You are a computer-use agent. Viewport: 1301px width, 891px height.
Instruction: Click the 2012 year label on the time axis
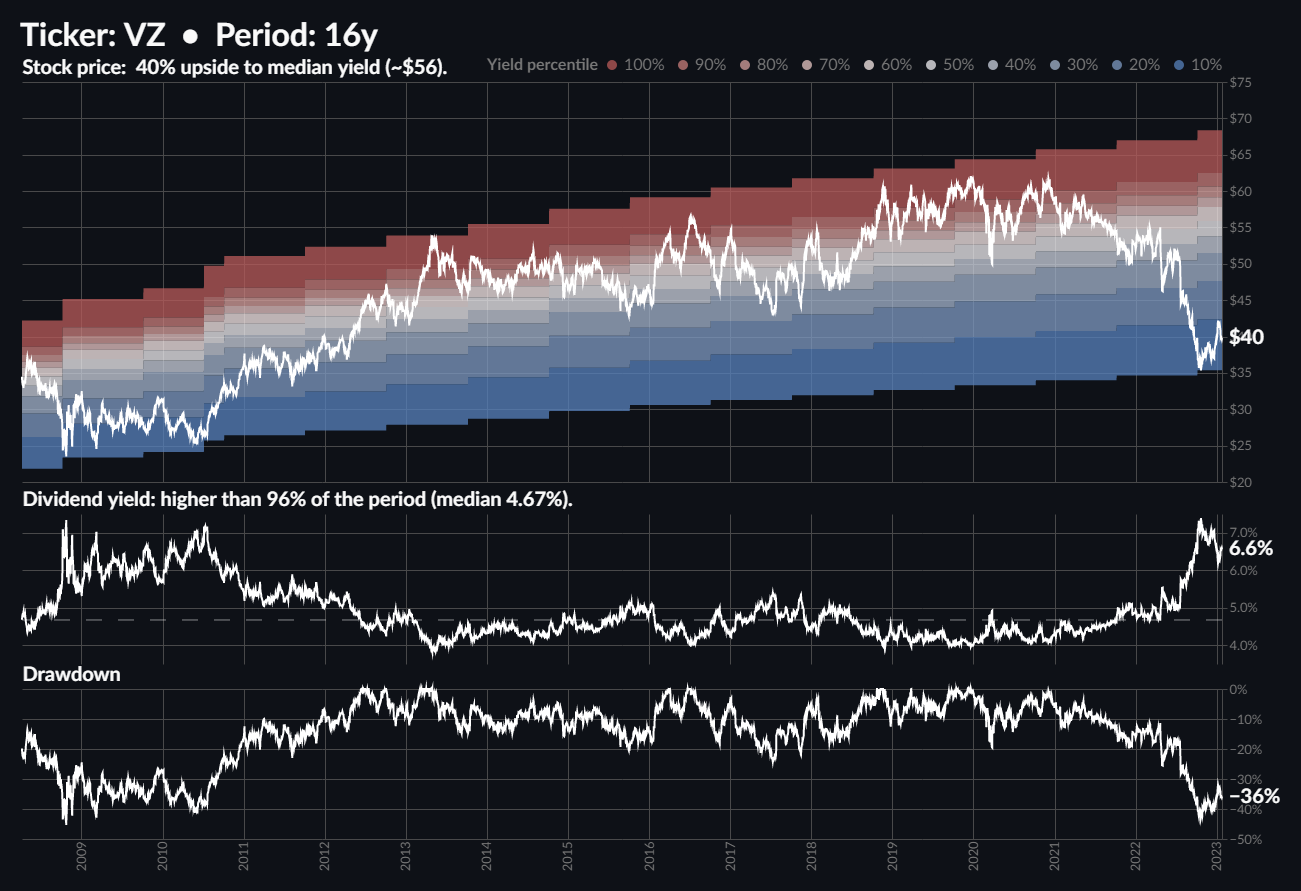pyautogui.click(x=325, y=858)
